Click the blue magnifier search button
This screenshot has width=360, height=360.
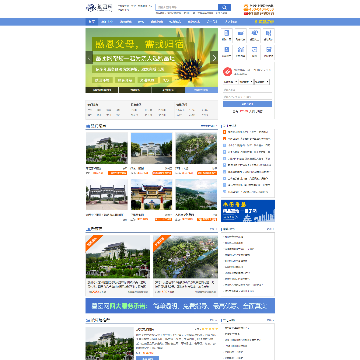click(224, 7)
